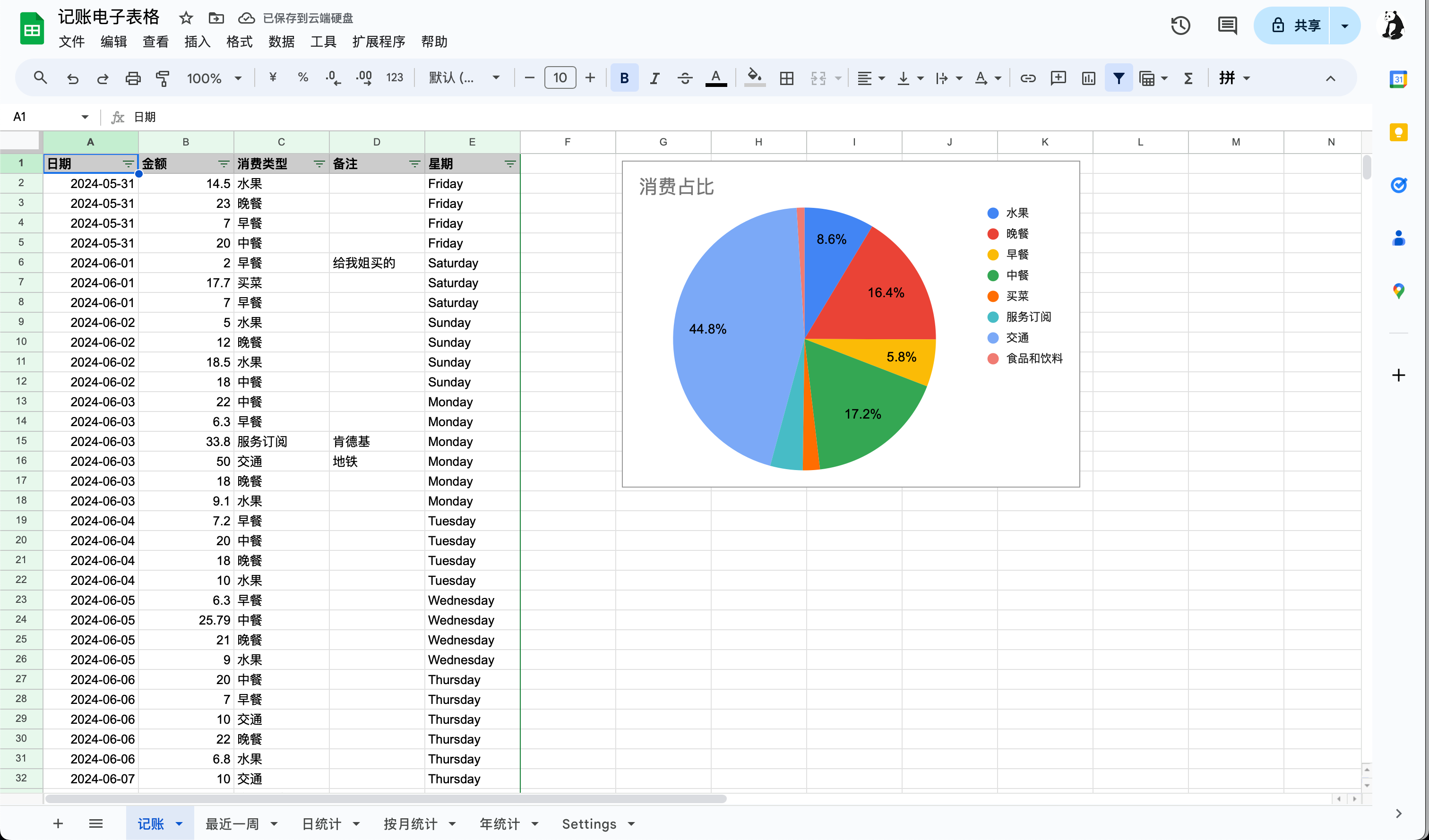Move document using the folder icon
Image resolution: width=1429 pixels, height=840 pixels.
(216, 18)
